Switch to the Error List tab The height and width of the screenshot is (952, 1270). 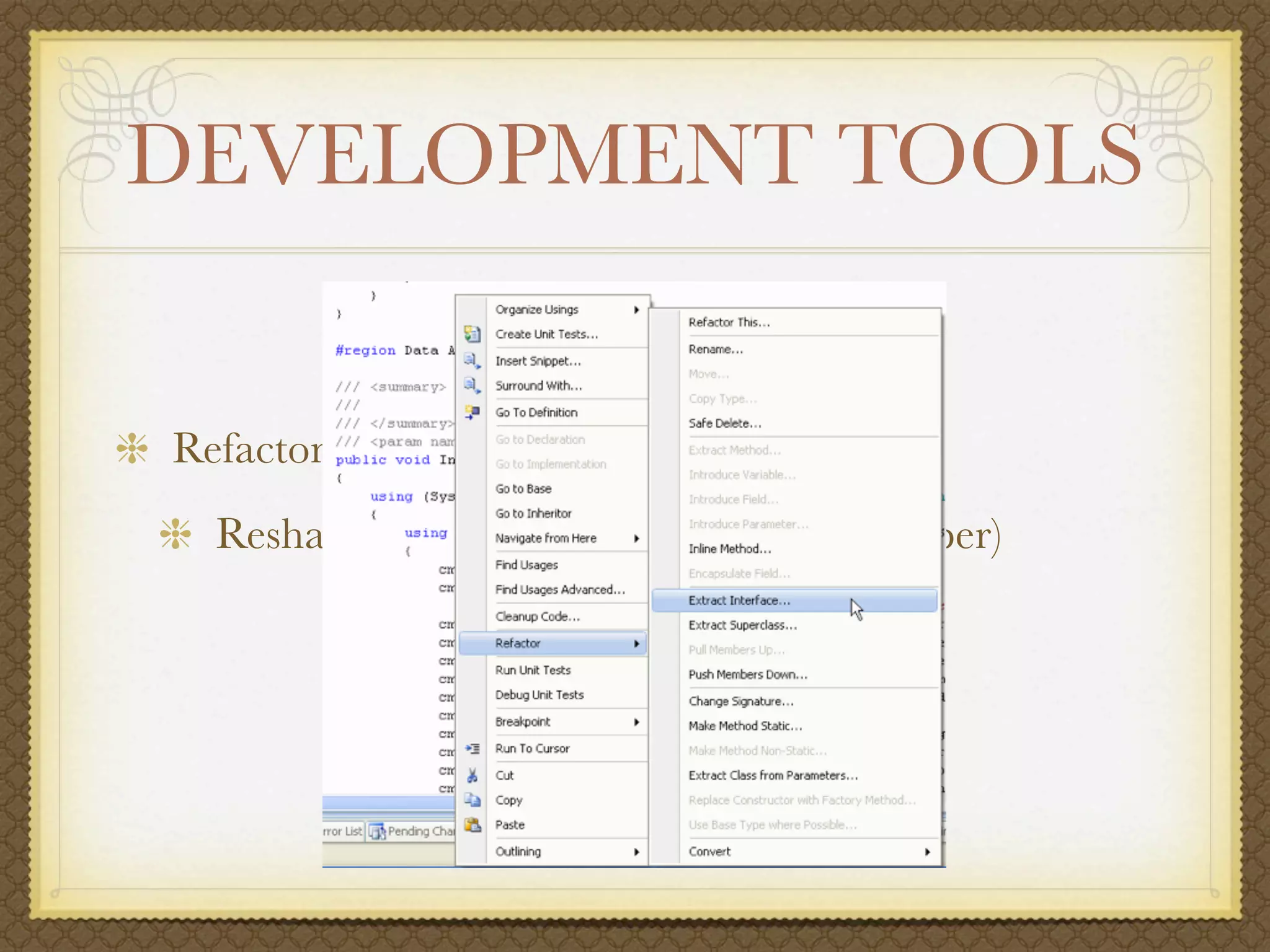[x=343, y=832]
